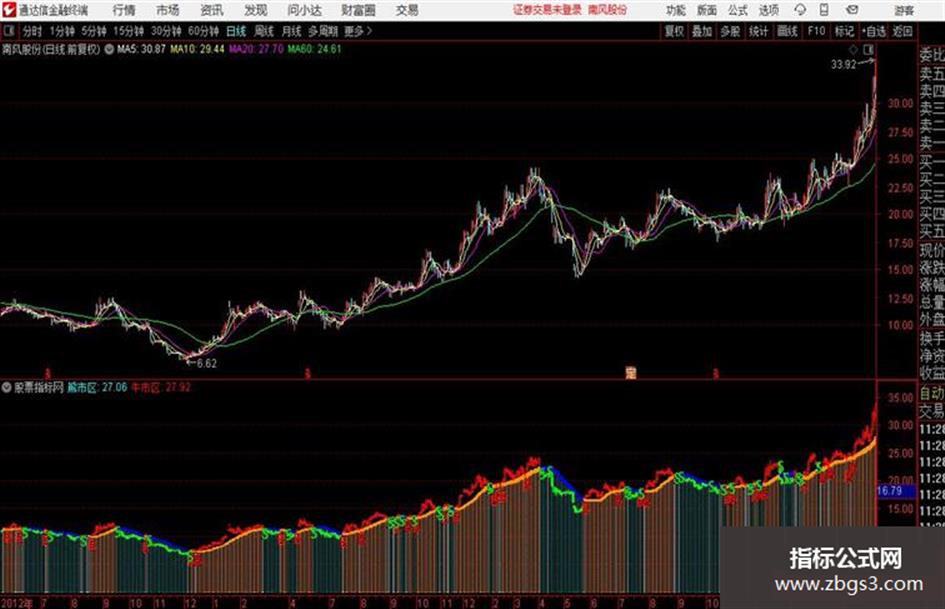
Task: Click the orange marker below the chart
Action: coord(630,373)
